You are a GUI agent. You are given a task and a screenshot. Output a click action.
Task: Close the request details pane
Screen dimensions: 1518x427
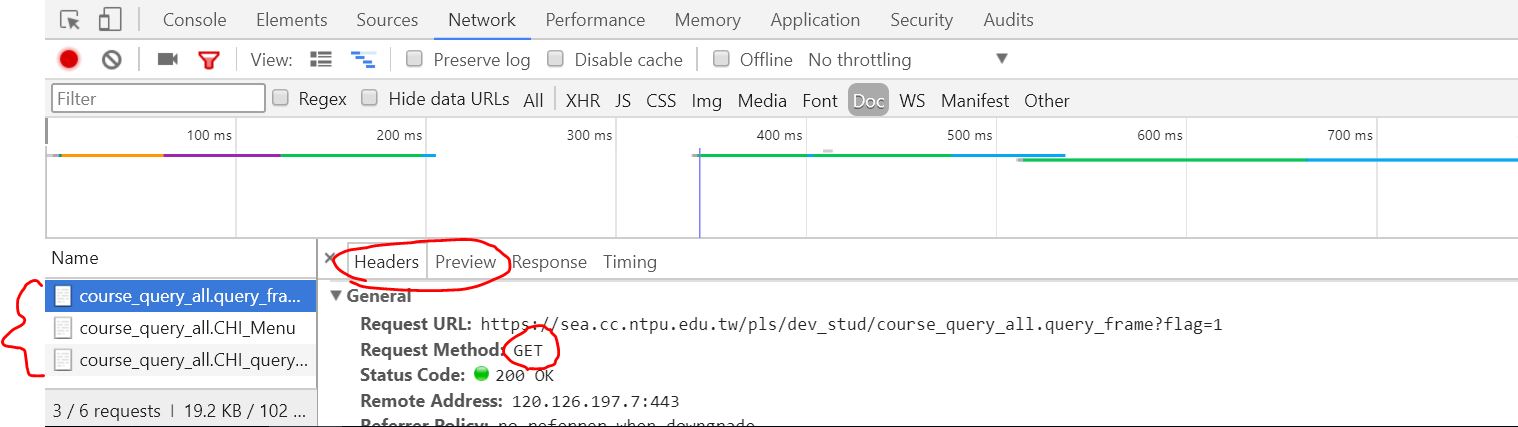coord(331,260)
